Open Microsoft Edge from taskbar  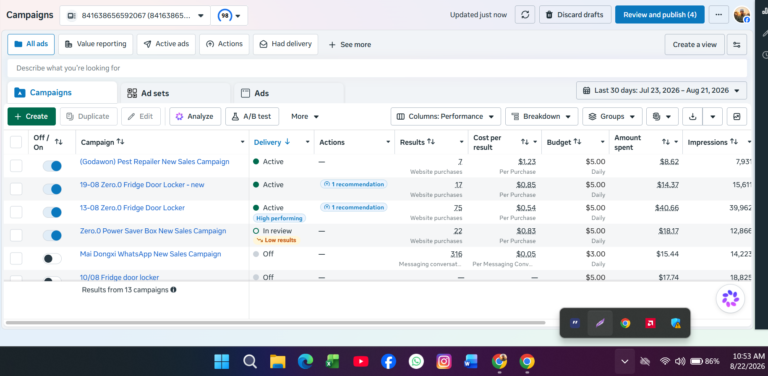[305, 362]
